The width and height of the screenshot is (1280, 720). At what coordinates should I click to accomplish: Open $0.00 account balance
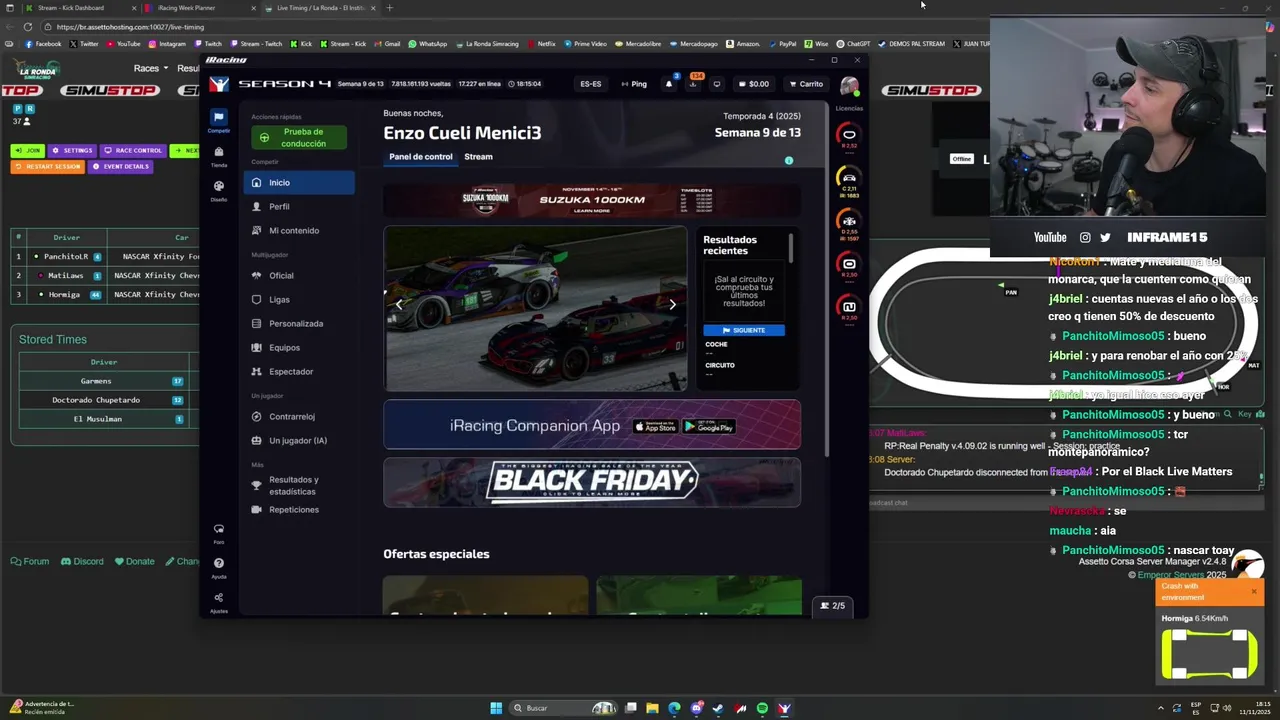tap(753, 84)
